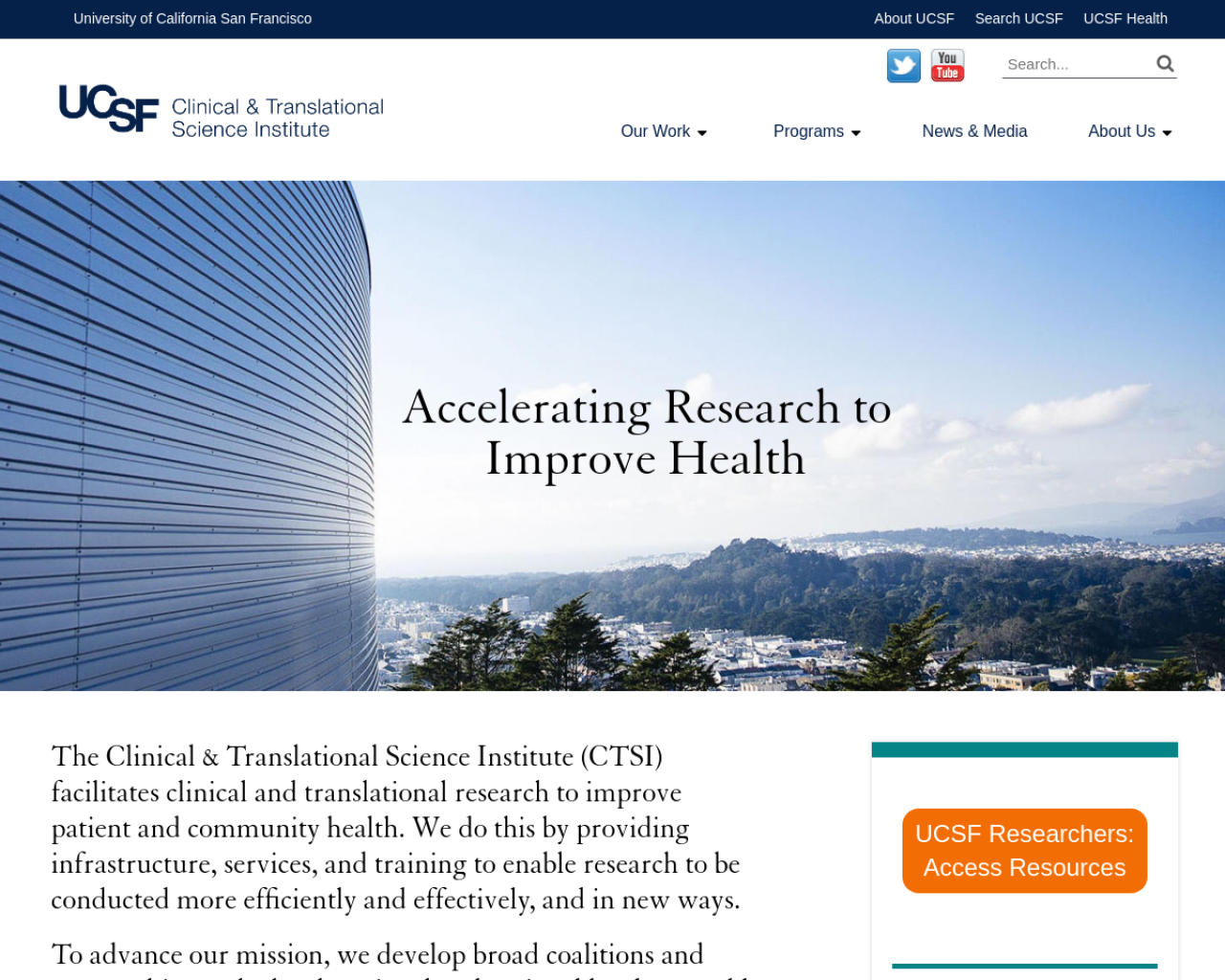This screenshot has height=980, width=1225.
Task: Click the search magnifier icon
Action: click(x=1165, y=63)
